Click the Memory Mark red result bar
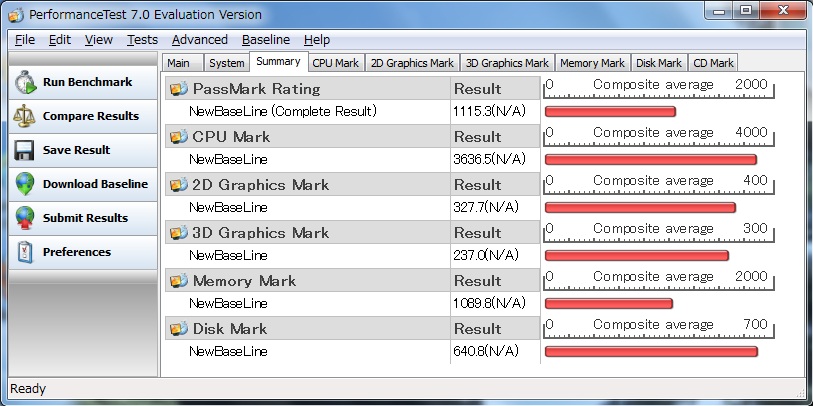 click(609, 303)
